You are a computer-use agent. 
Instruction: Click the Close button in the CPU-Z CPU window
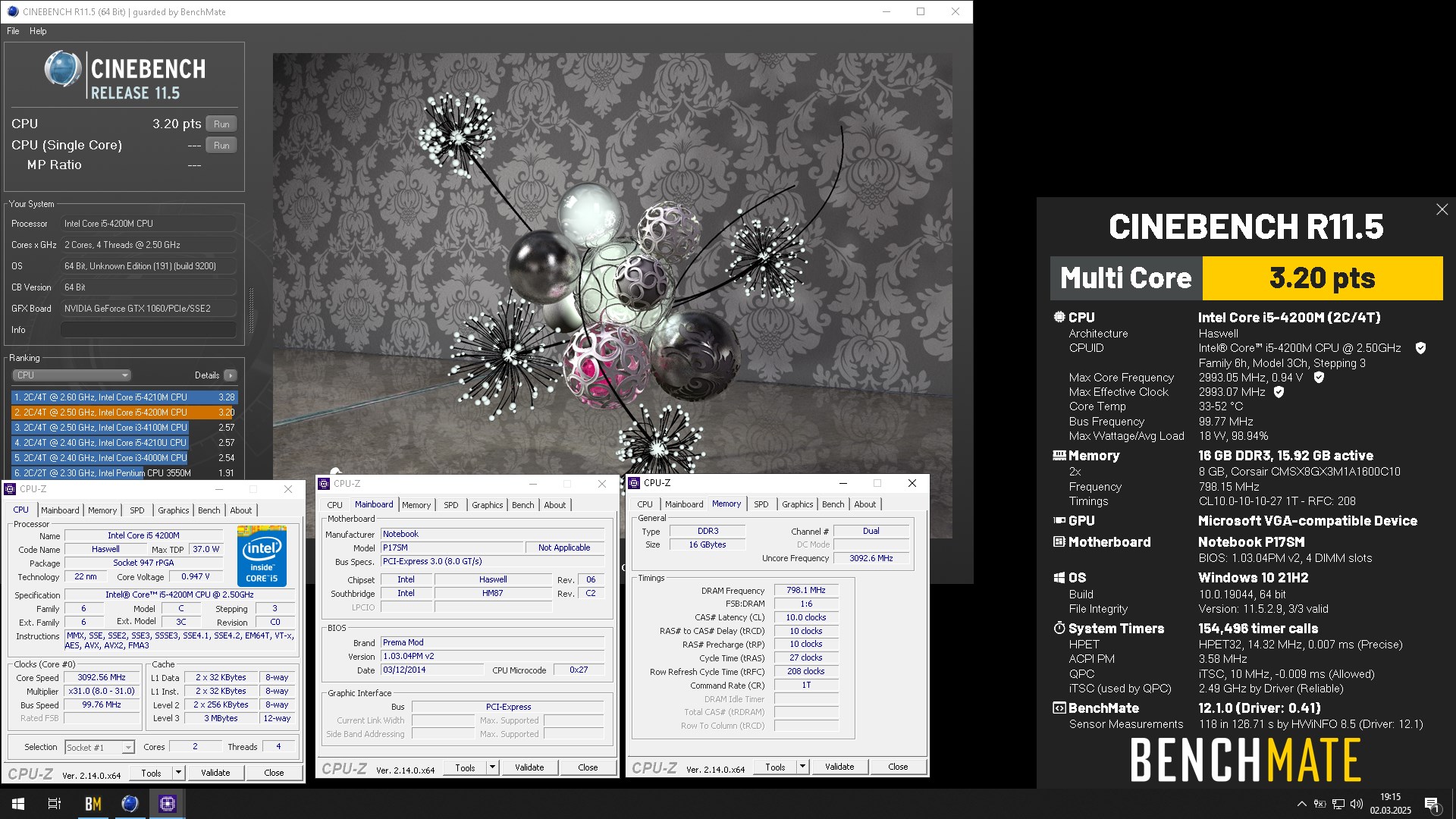(x=274, y=773)
